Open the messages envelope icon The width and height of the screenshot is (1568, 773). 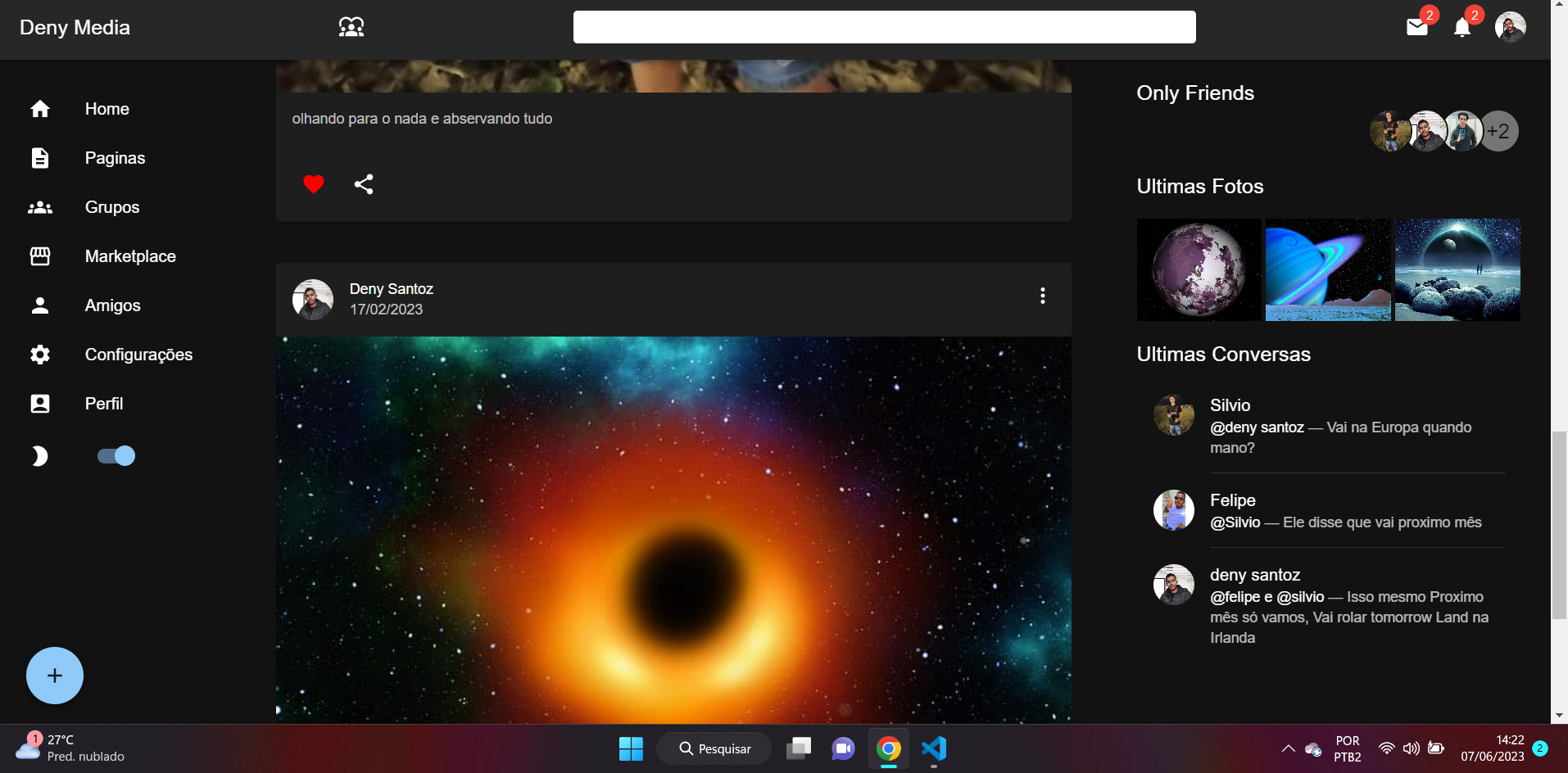coord(1416,27)
